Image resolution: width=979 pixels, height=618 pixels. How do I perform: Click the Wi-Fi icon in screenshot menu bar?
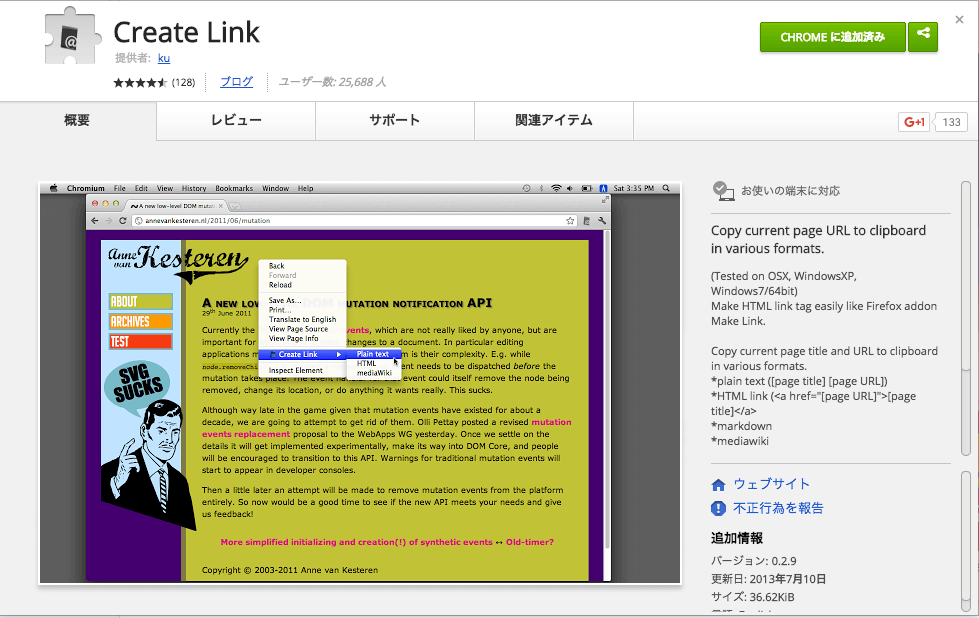[556, 188]
